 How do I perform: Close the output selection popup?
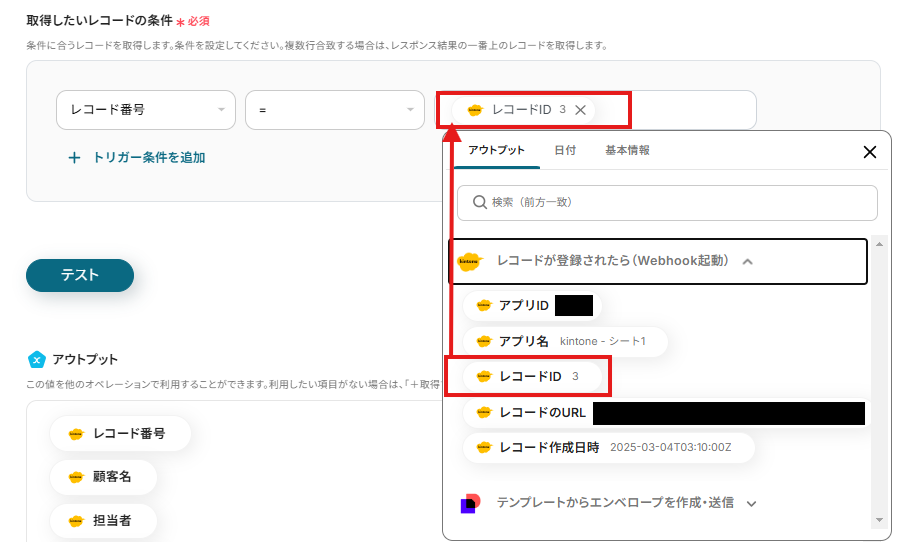869,152
